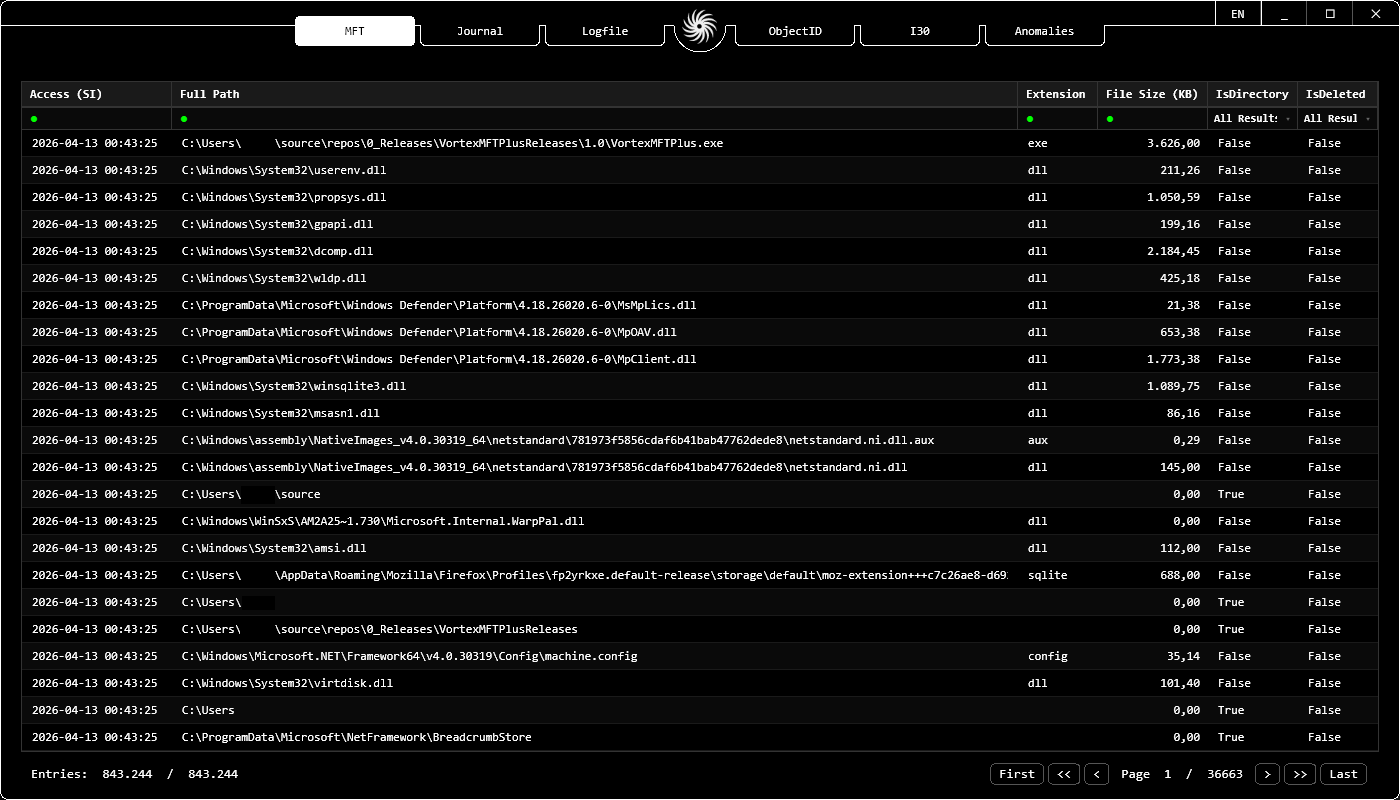The width and height of the screenshot is (1400, 800).
Task: Click the green filter dot under Full Path
Action: click(x=183, y=118)
